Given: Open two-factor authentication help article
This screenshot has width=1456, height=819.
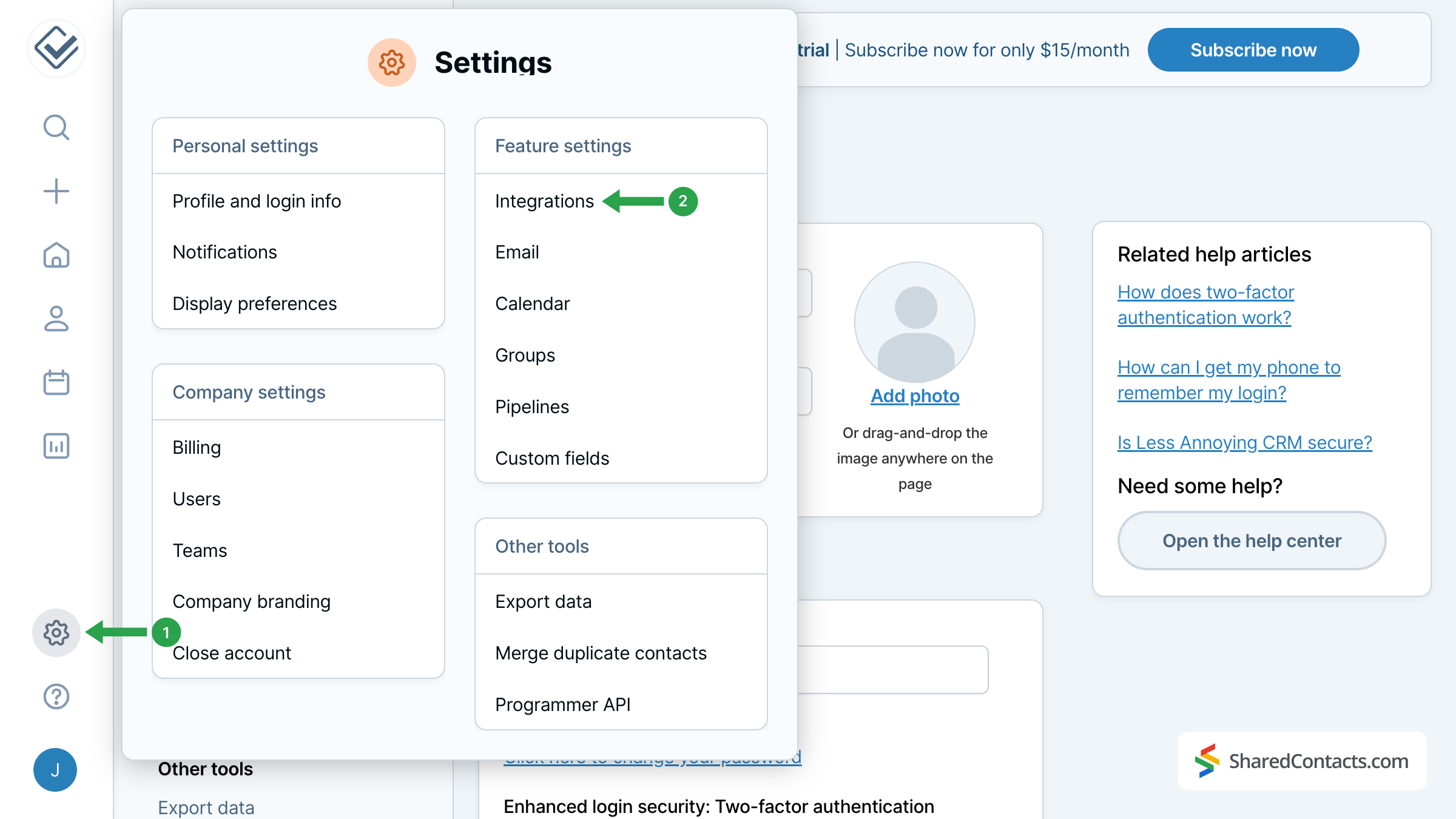Looking at the screenshot, I should (1205, 305).
